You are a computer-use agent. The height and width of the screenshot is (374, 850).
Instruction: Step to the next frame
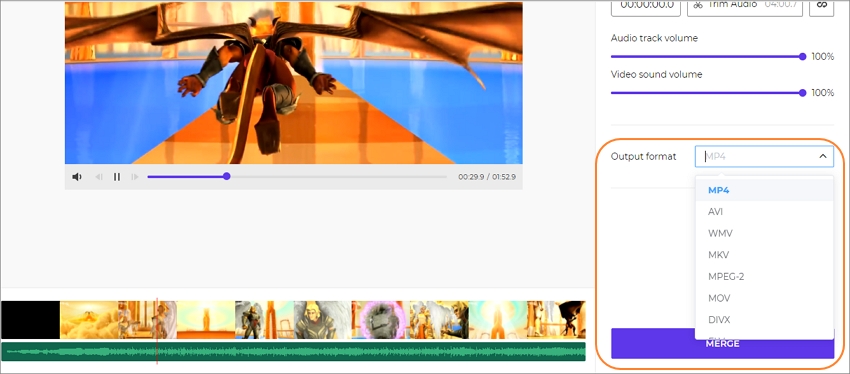[135, 177]
